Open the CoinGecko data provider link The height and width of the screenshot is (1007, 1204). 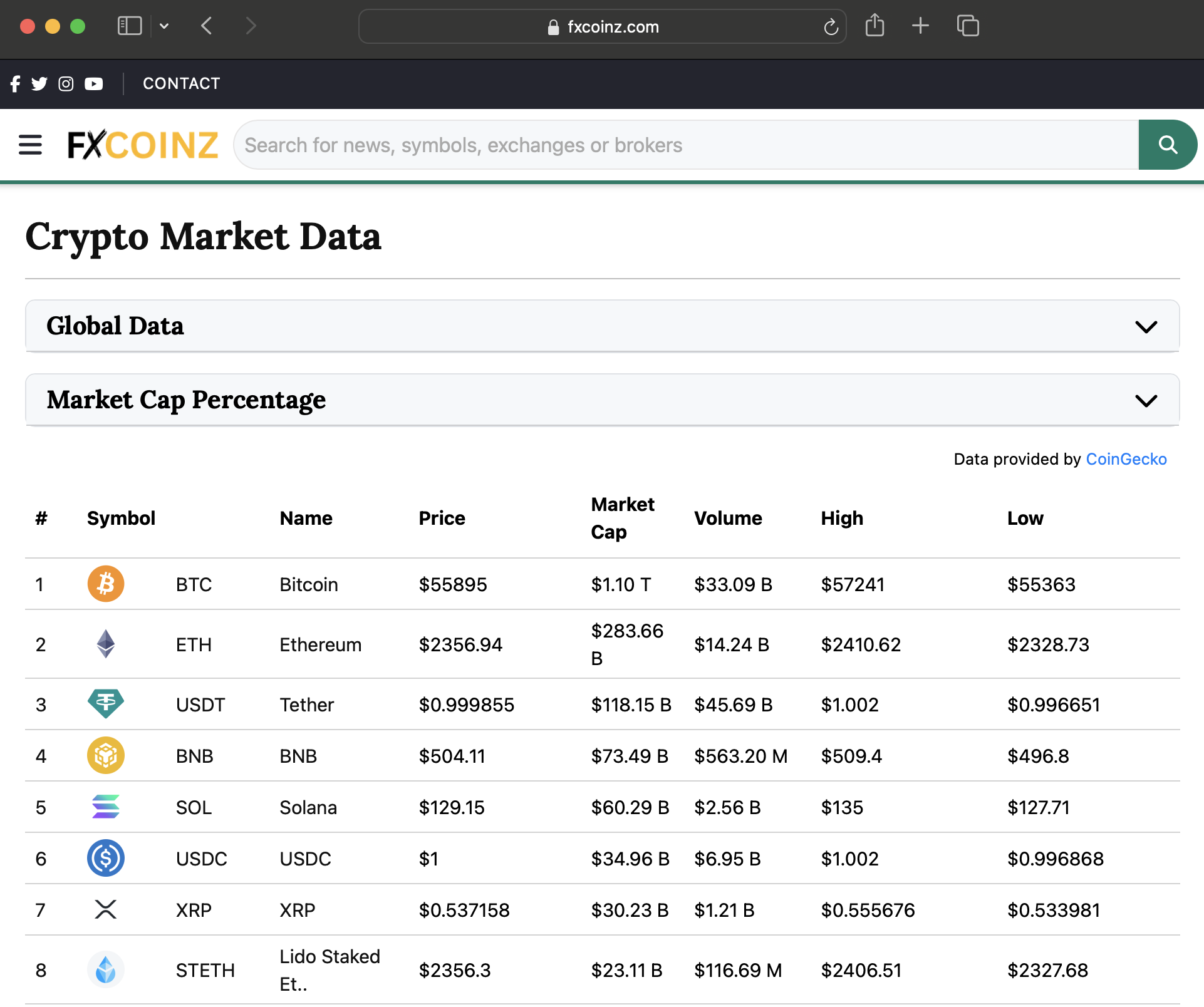pyautogui.click(x=1126, y=459)
